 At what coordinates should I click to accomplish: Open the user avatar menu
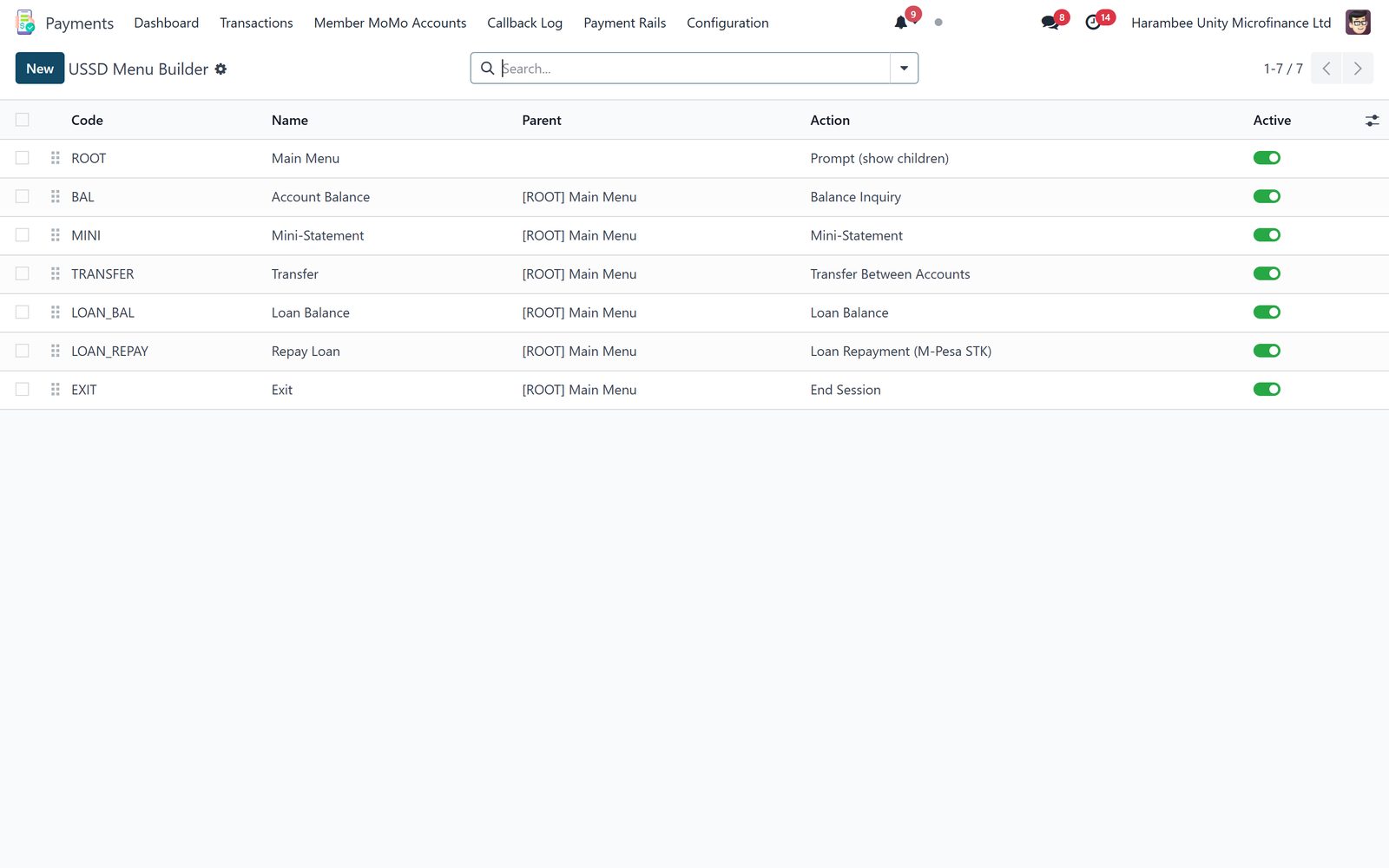1358,23
